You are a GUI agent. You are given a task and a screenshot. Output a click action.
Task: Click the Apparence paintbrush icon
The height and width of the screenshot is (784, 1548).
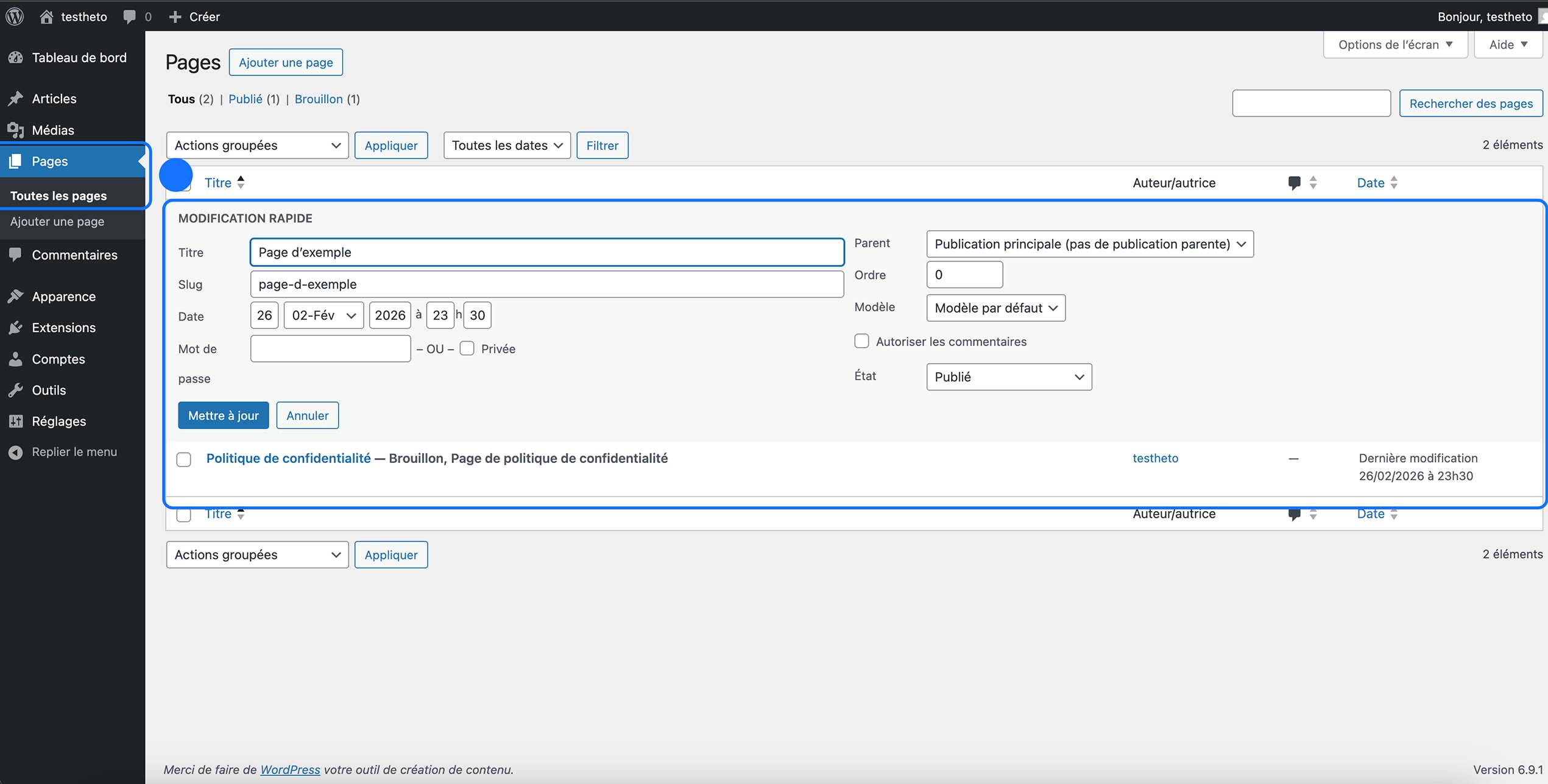tap(15, 297)
